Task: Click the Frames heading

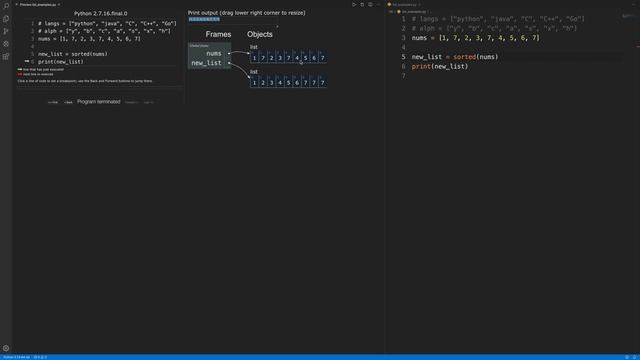Action: (218, 34)
